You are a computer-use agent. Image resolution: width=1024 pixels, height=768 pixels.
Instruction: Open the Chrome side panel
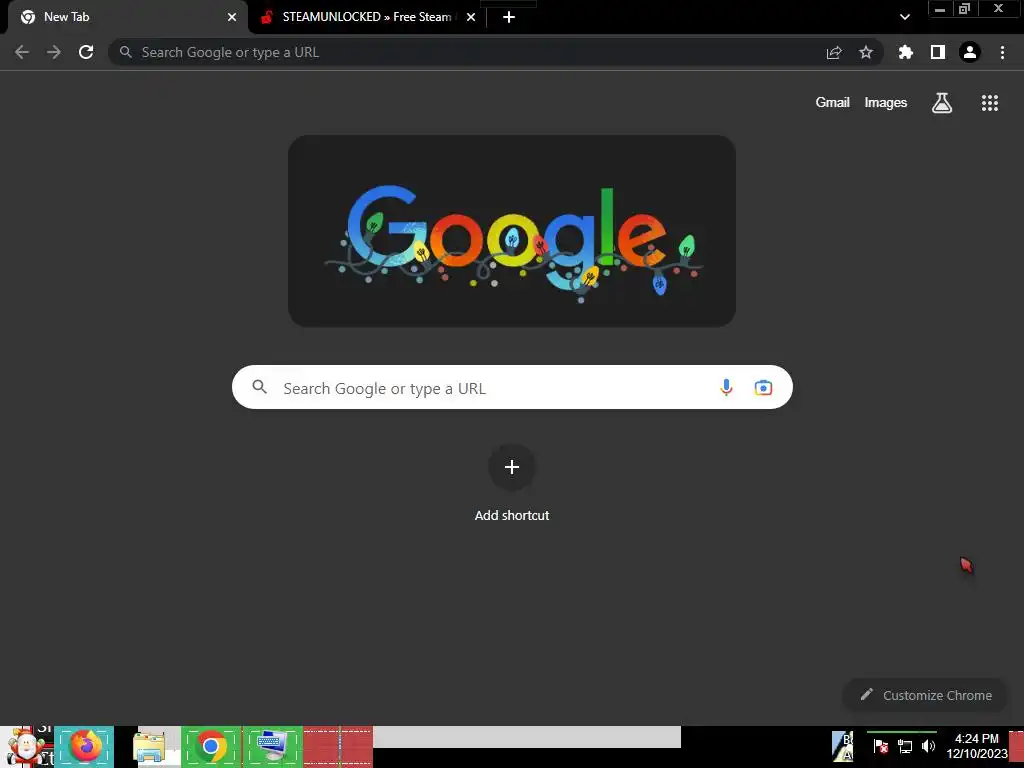pos(938,52)
